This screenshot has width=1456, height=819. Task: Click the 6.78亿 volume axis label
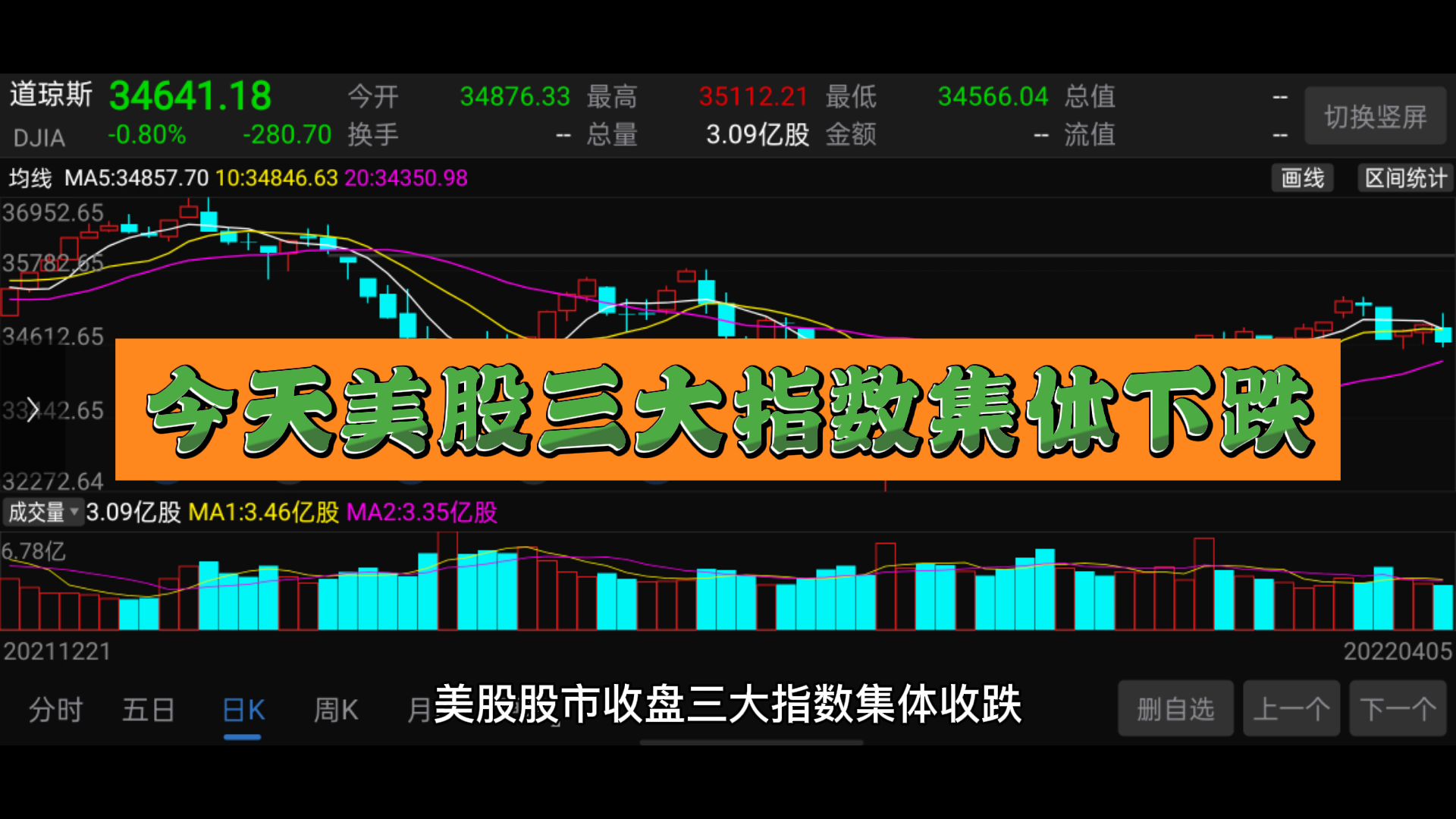pyautogui.click(x=33, y=551)
